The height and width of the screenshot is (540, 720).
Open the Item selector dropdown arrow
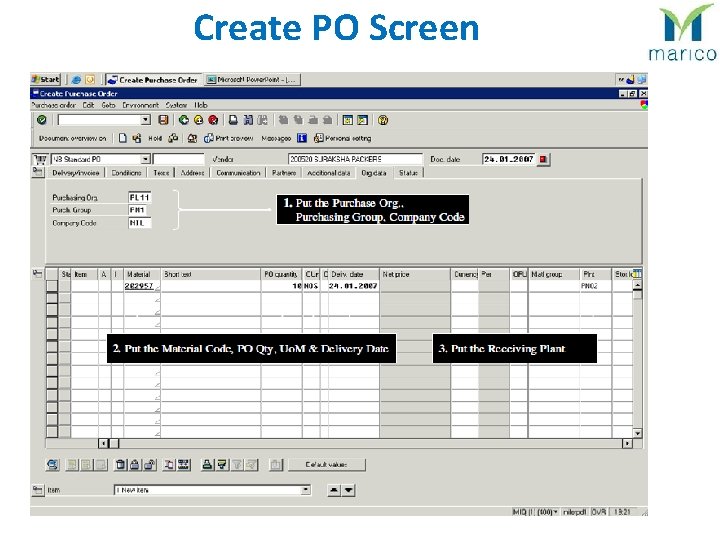click(x=305, y=490)
